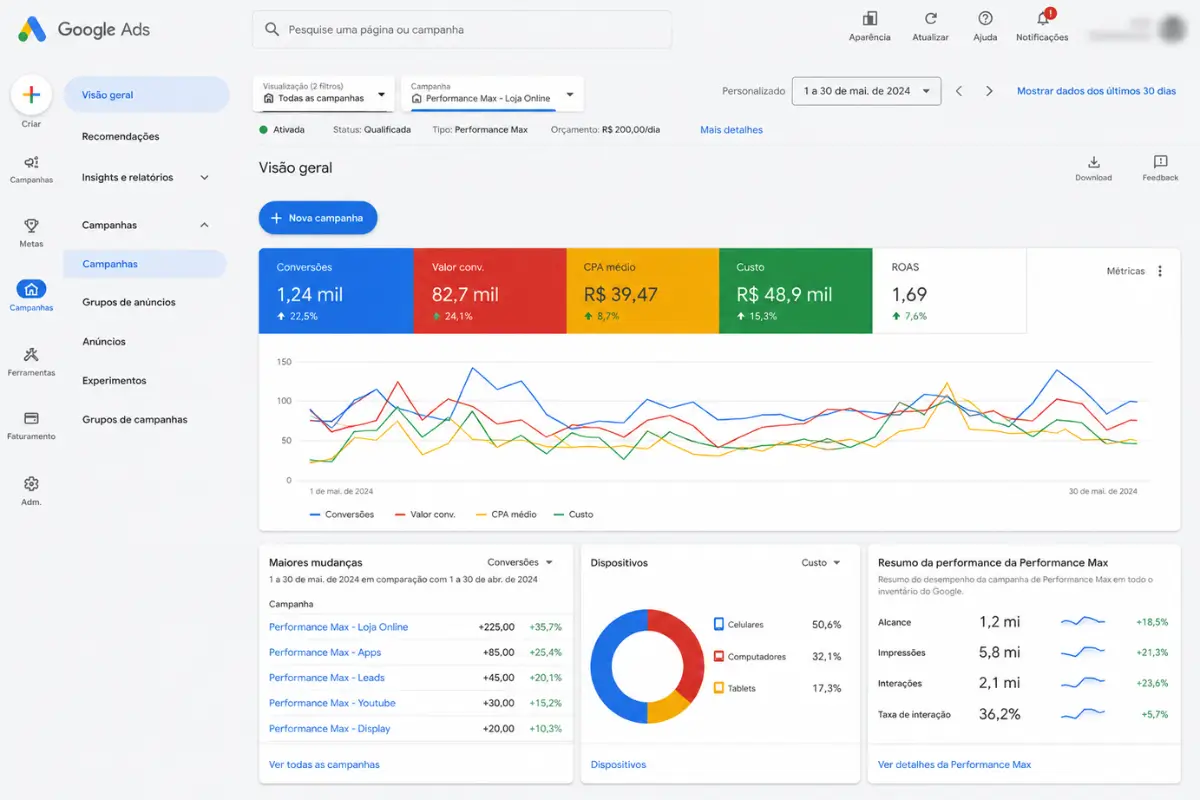
Task: Click the Computadores device icon
Action: tap(718, 657)
